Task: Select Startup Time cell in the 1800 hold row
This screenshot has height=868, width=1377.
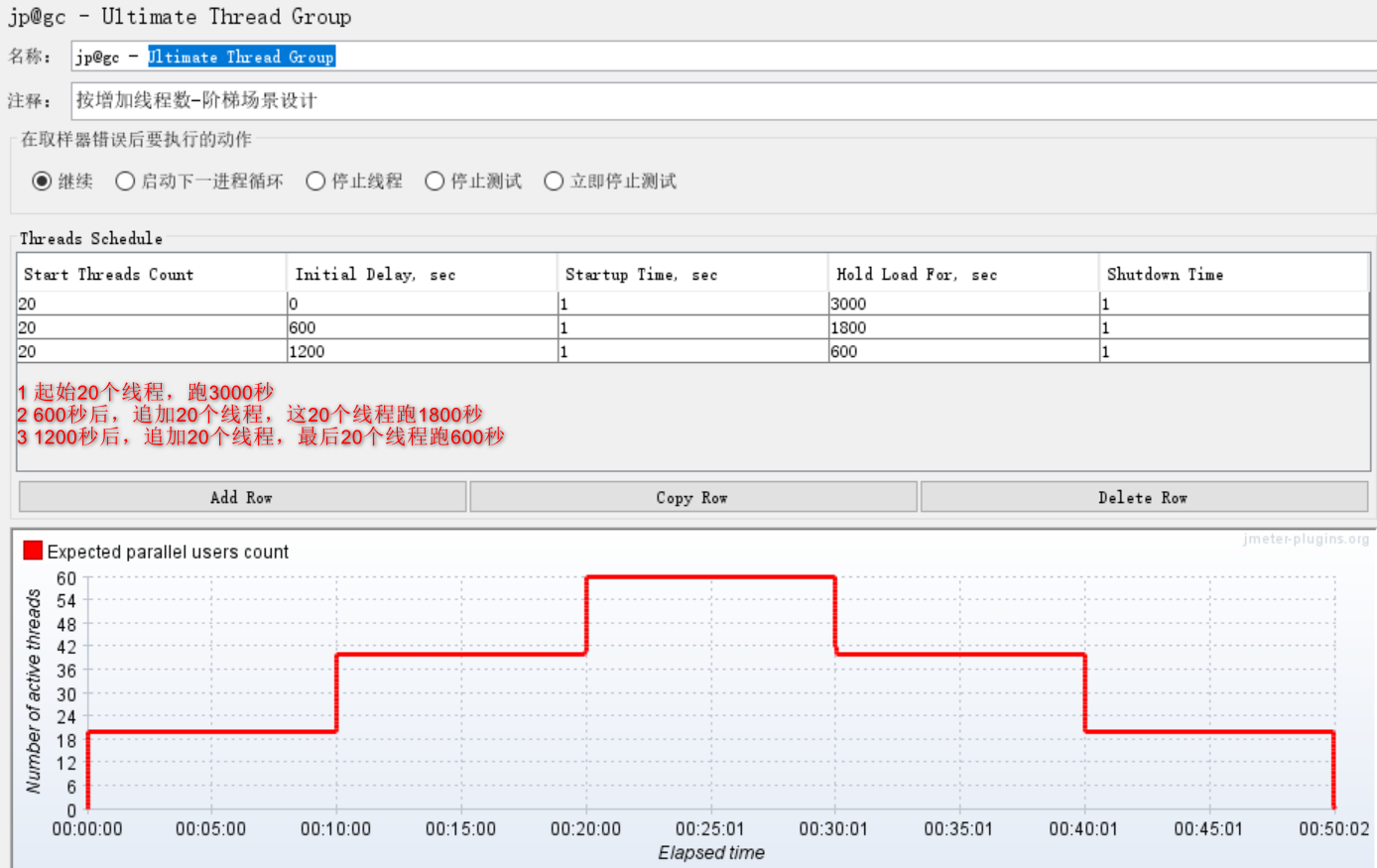Action: pyautogui.click(x=692, y=327)
